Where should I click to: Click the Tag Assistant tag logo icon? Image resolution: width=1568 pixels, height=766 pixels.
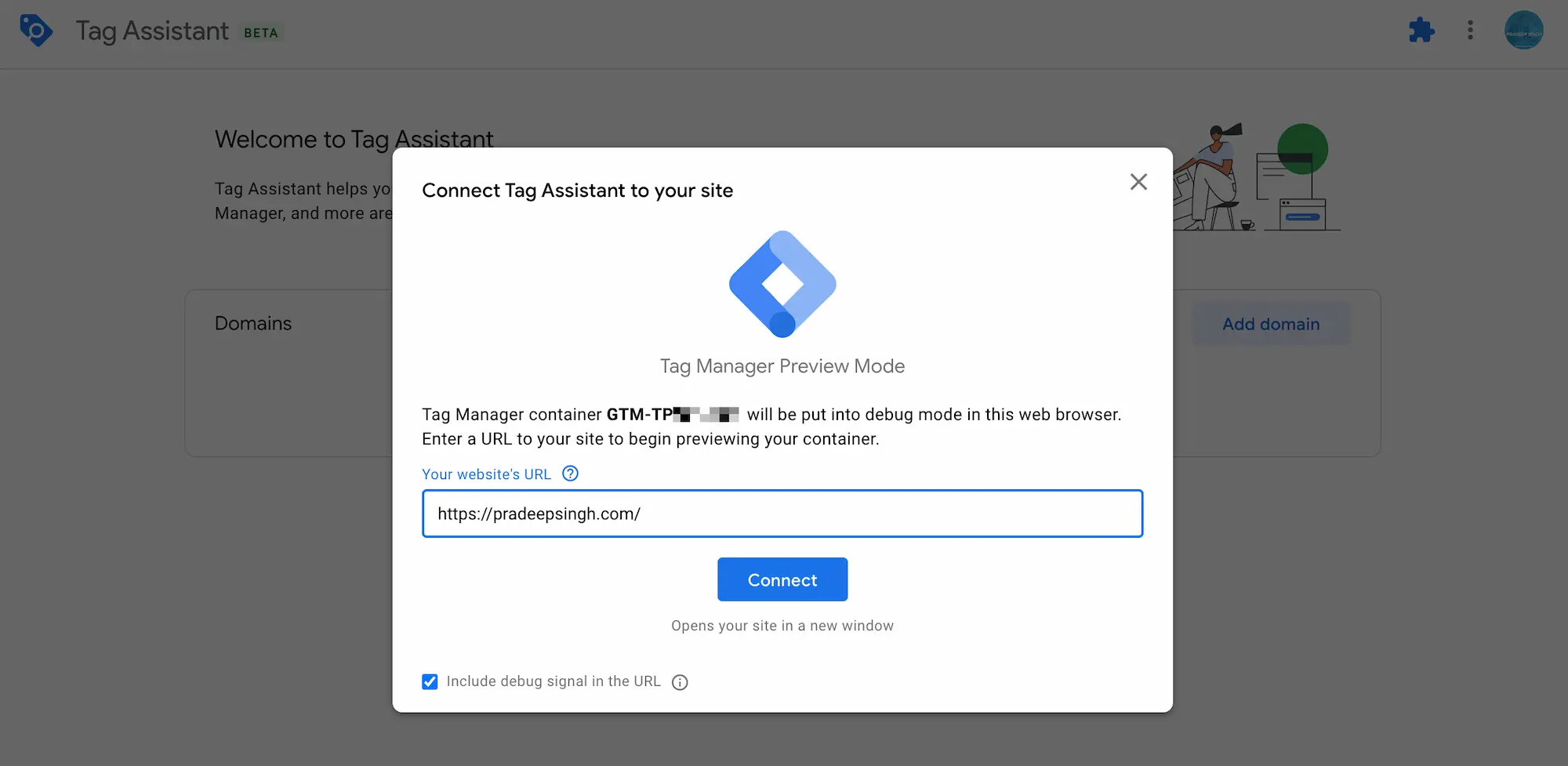pos(37,31)
